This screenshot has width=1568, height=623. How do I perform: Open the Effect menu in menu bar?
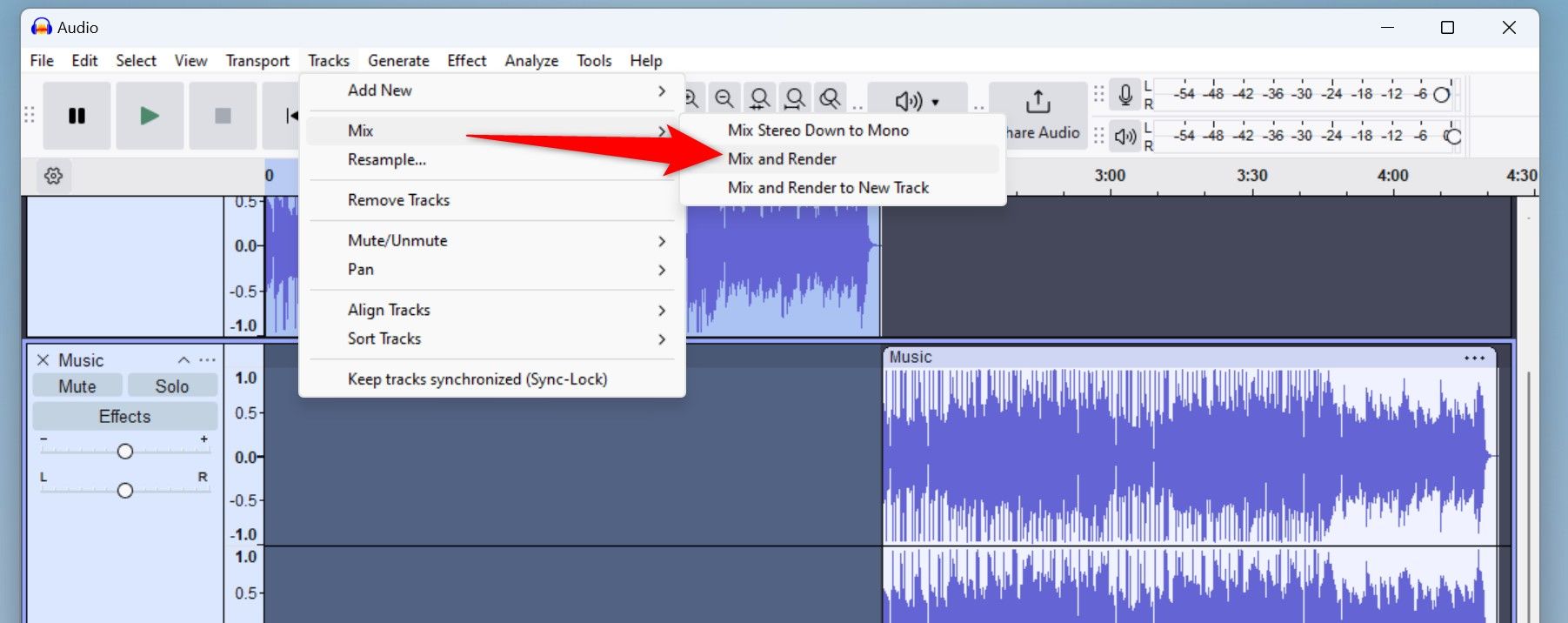point(466,61)
